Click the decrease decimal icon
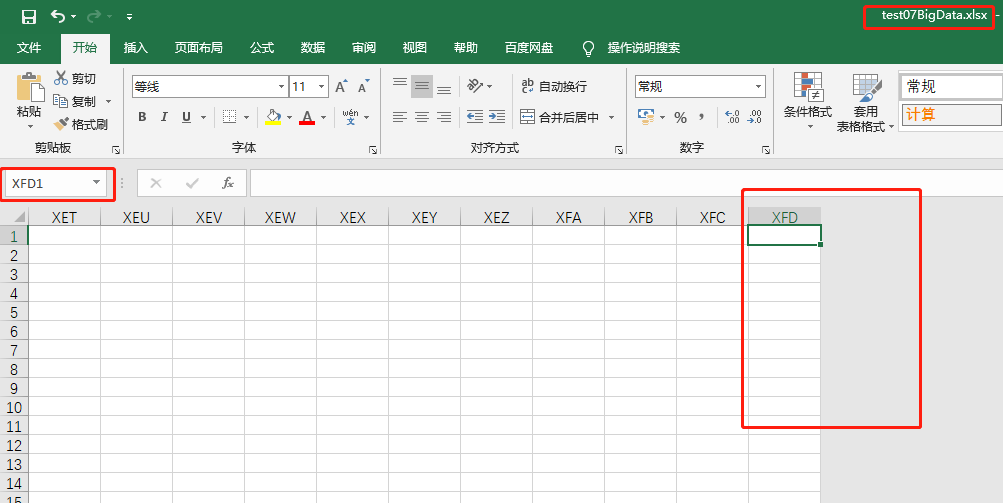Image resolution: width=1003 pixels, height=503 pixels. coord(755,117)
